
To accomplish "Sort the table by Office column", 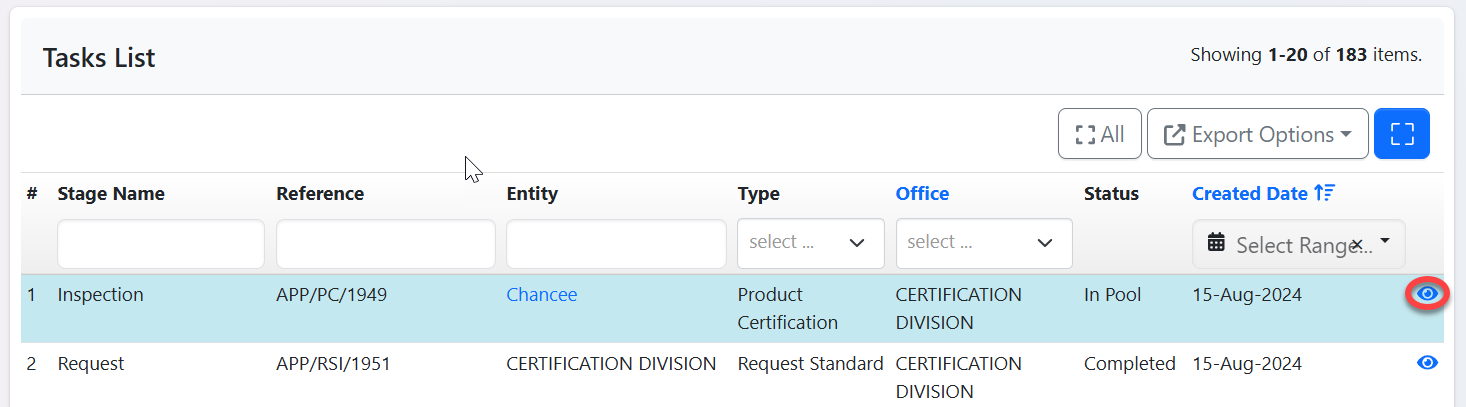I will 921,194.
